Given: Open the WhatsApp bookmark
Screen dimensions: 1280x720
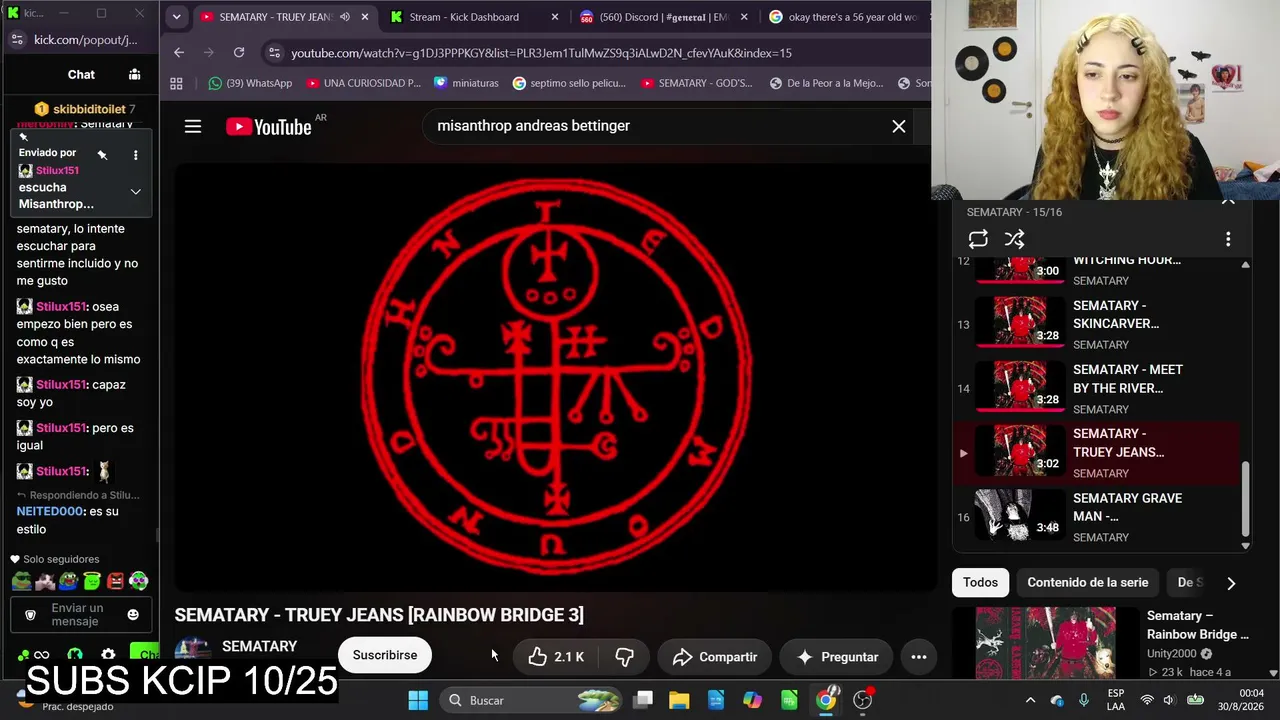Looking at the screenshot, I should click(x=250, y=83).
